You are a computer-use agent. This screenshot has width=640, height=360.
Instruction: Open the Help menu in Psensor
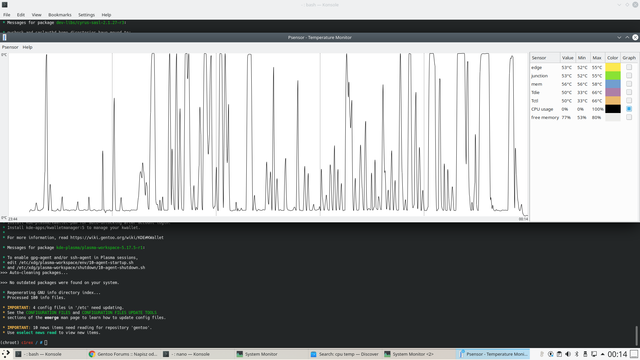(27, 47)
